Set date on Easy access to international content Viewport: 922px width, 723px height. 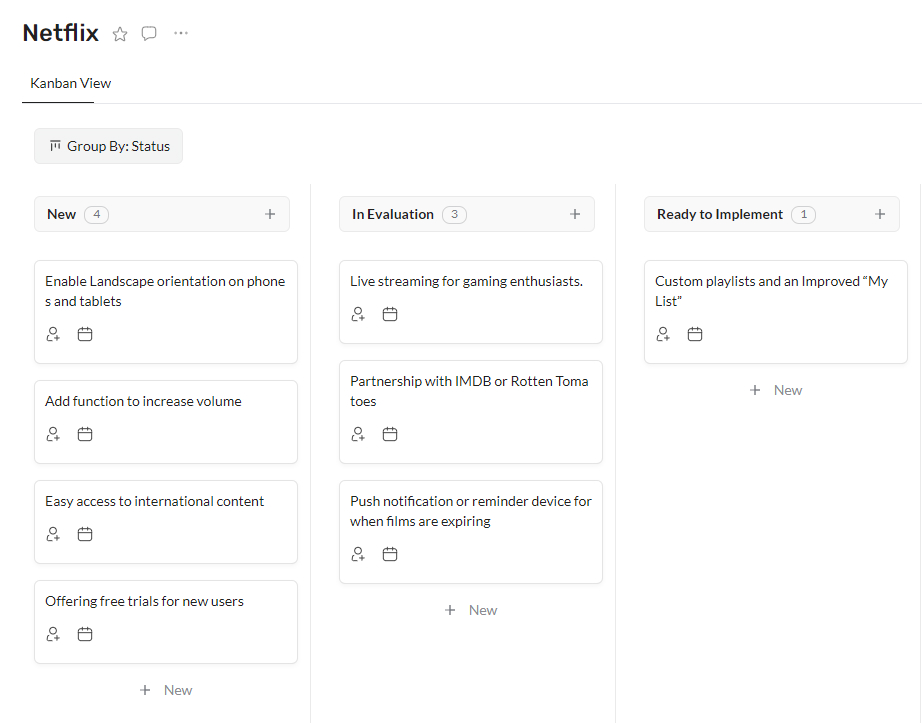pyautogui.click(x=85, y=534)
